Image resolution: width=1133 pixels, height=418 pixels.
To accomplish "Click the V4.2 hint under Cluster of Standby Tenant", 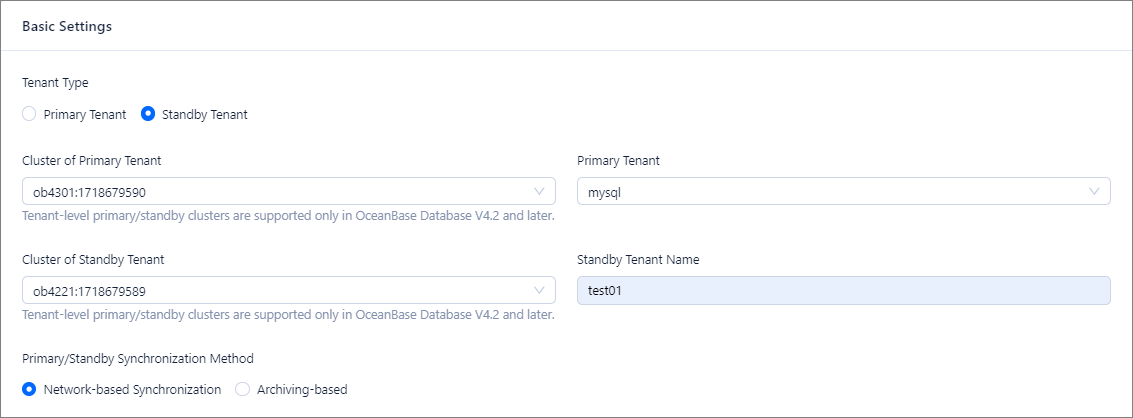I will click(x=288, y=314).
